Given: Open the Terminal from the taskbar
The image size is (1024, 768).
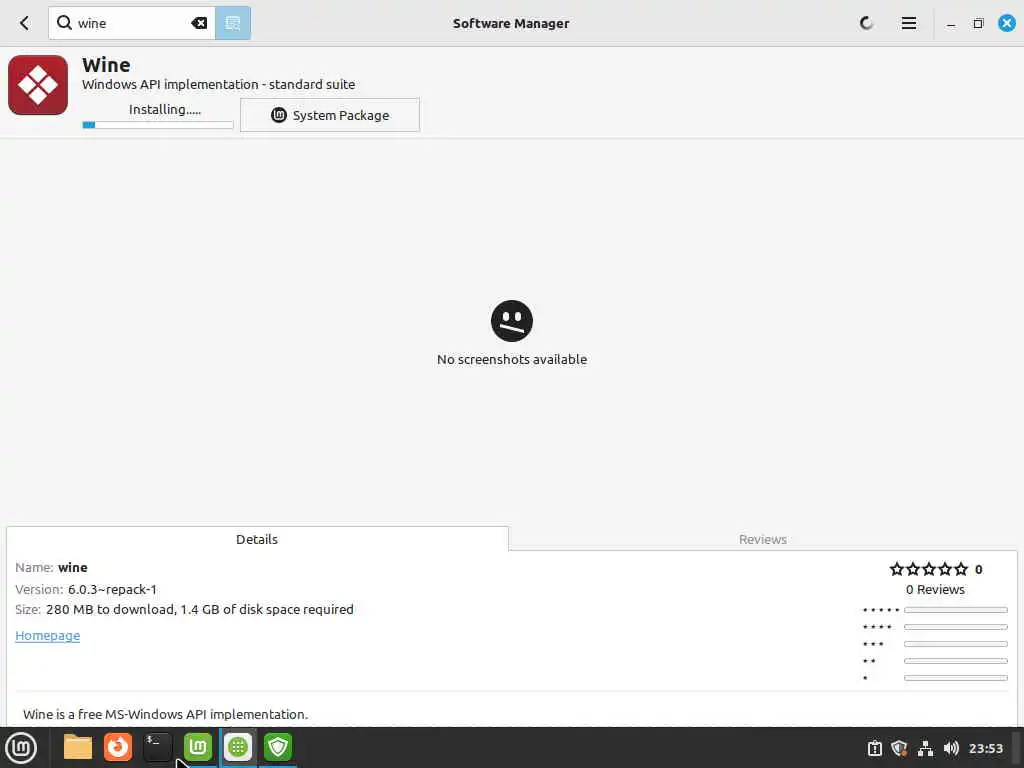Looking at the screenshot, I should pyautogui.click(x=157, y=747).
